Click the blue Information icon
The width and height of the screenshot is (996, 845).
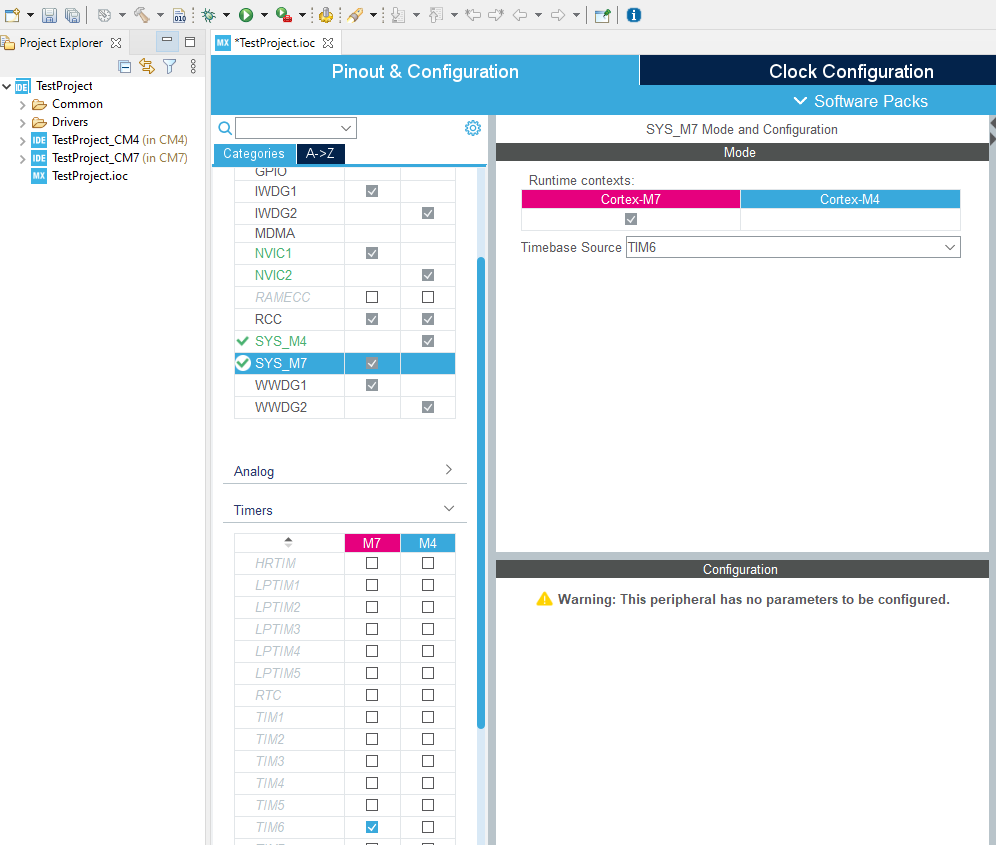(x=634, y=15)
